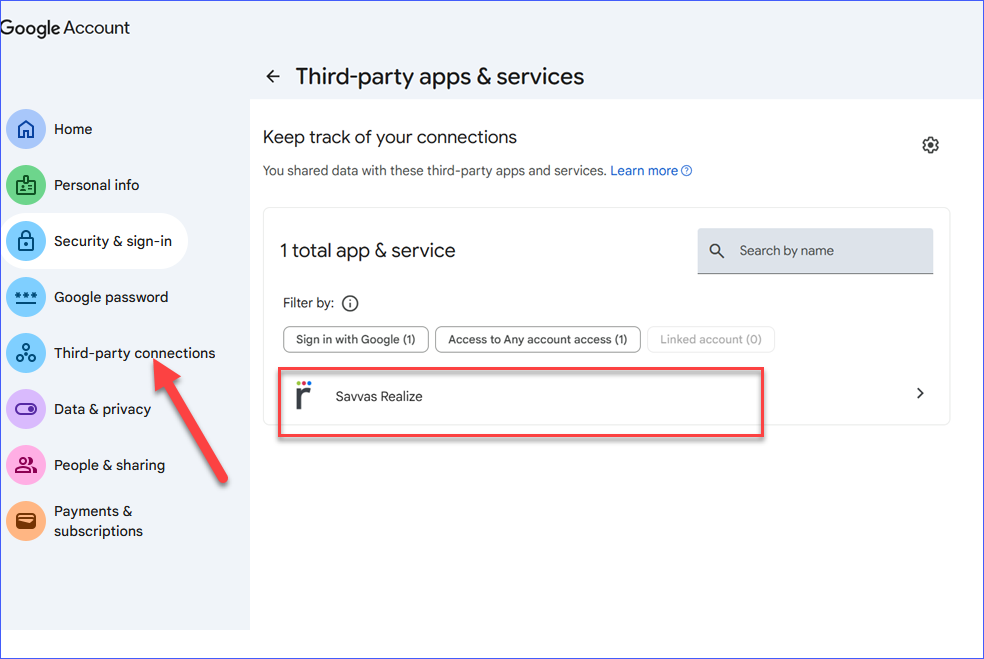Viewport: 984px width, 659px height.
Task: Open Personal info in the sidebar
Action: point(97,185)
